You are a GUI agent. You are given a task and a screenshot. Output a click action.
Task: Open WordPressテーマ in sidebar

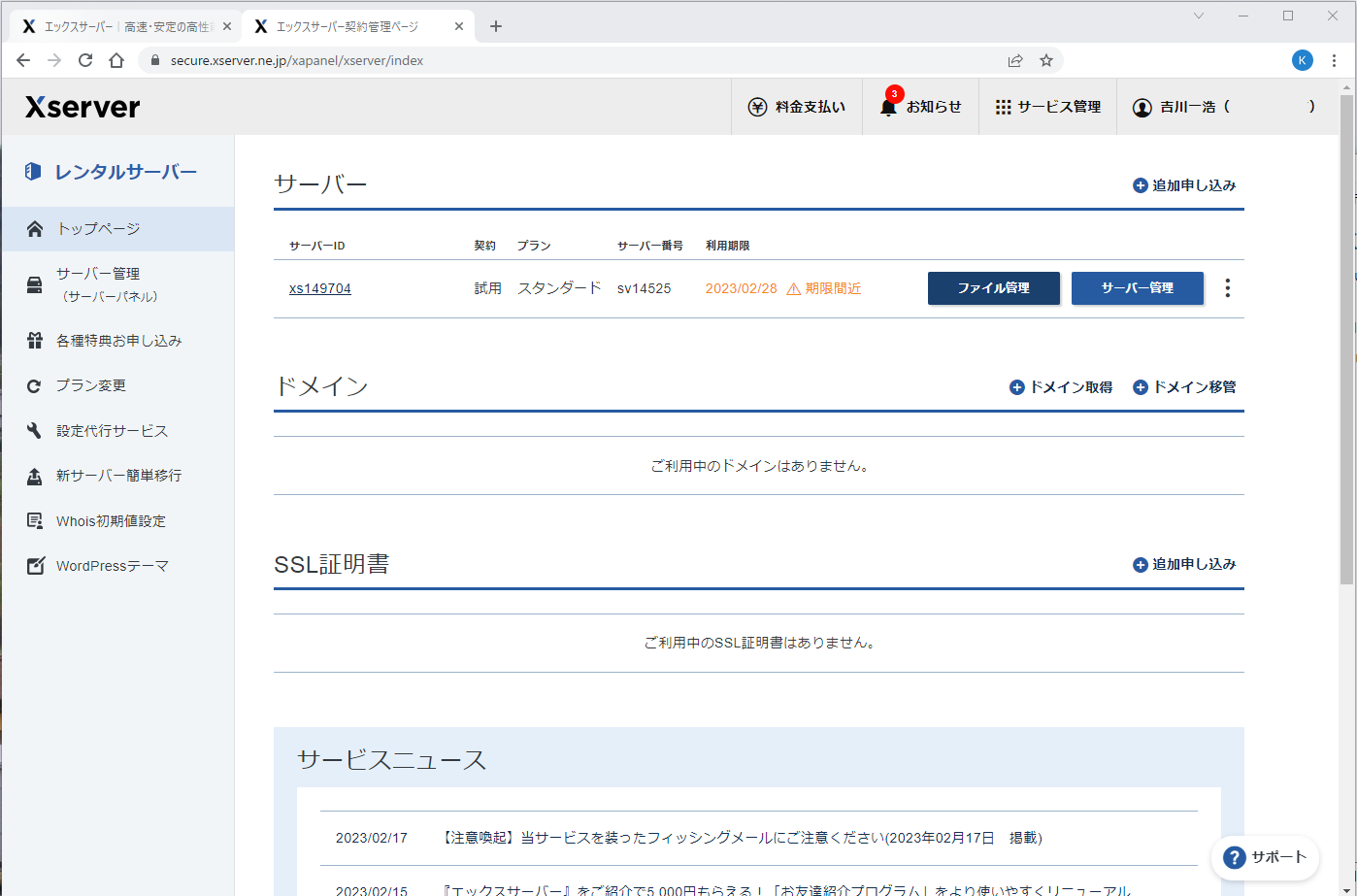(x=112, y=566)
